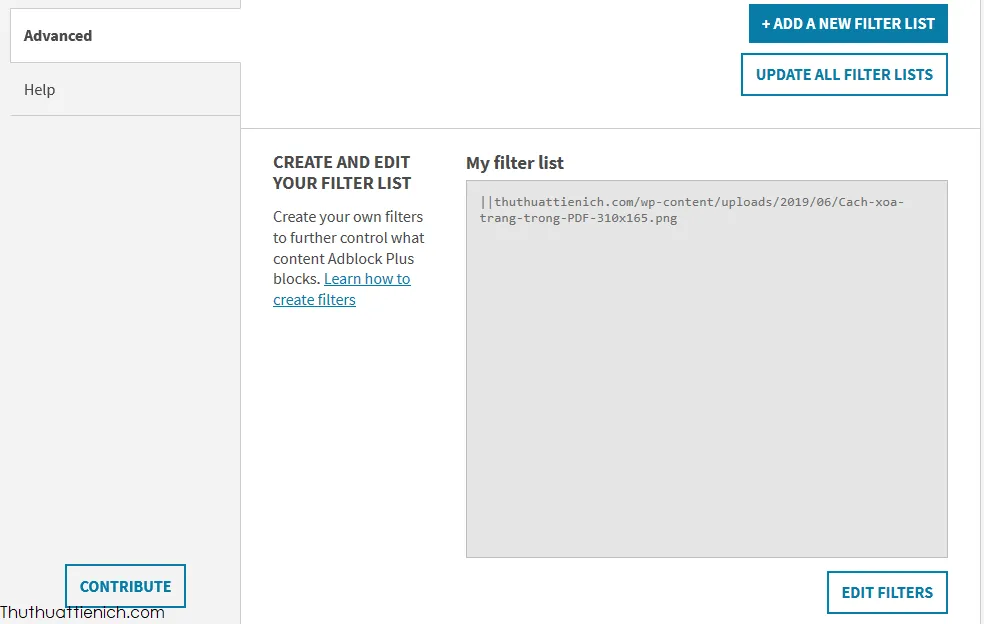Open the Advanced settings tab
Screen dimensions: 984x624
point(125,36)
